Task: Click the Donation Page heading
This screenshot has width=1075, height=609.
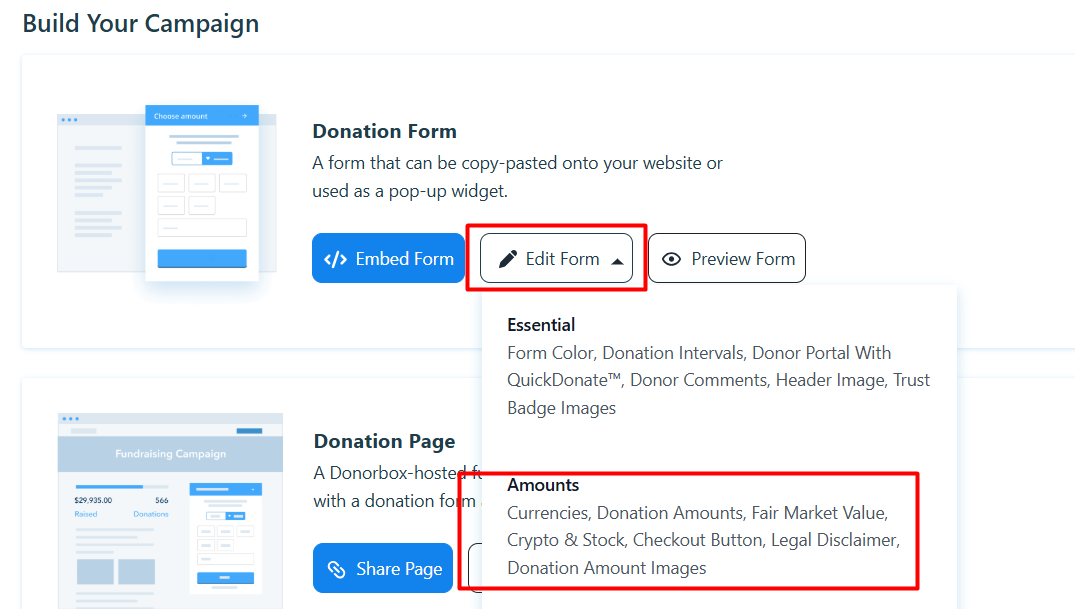Action: pyautogui.click(x=384, y=441)
